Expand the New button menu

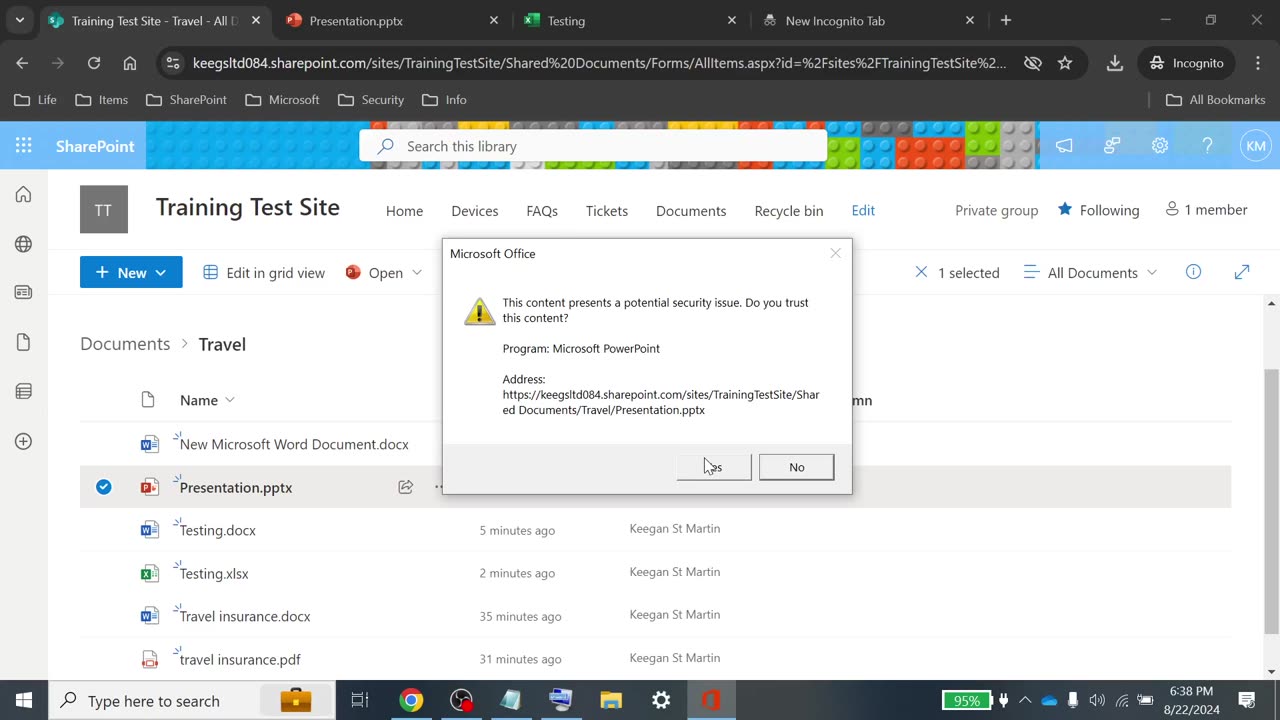[x=131, y=272]
